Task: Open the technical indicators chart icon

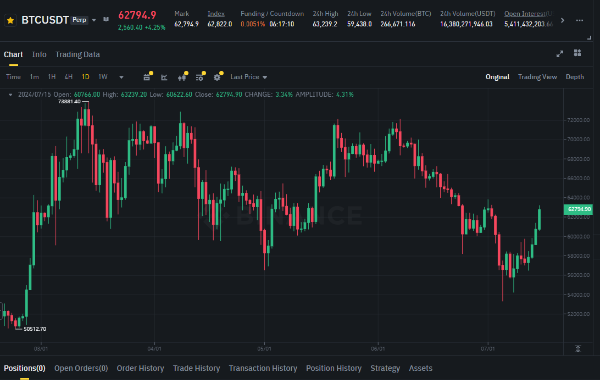Action: (x=164, y=77)
